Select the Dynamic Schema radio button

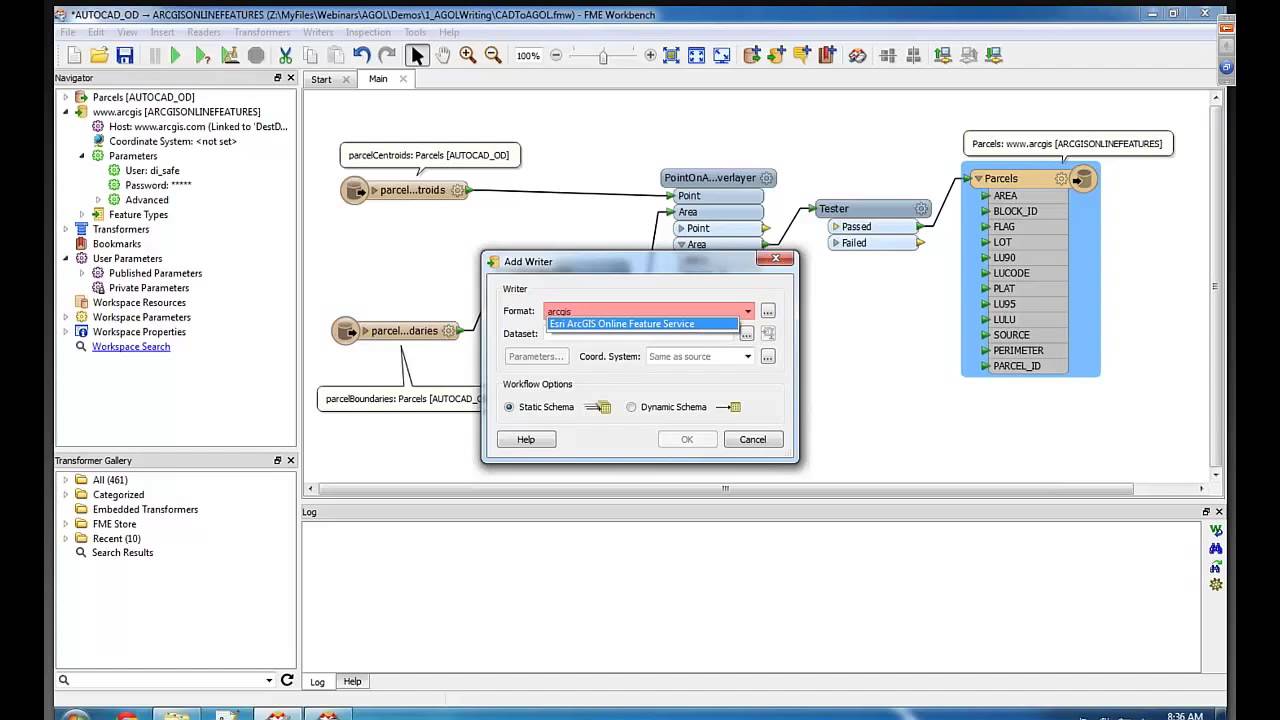point(631,407)
